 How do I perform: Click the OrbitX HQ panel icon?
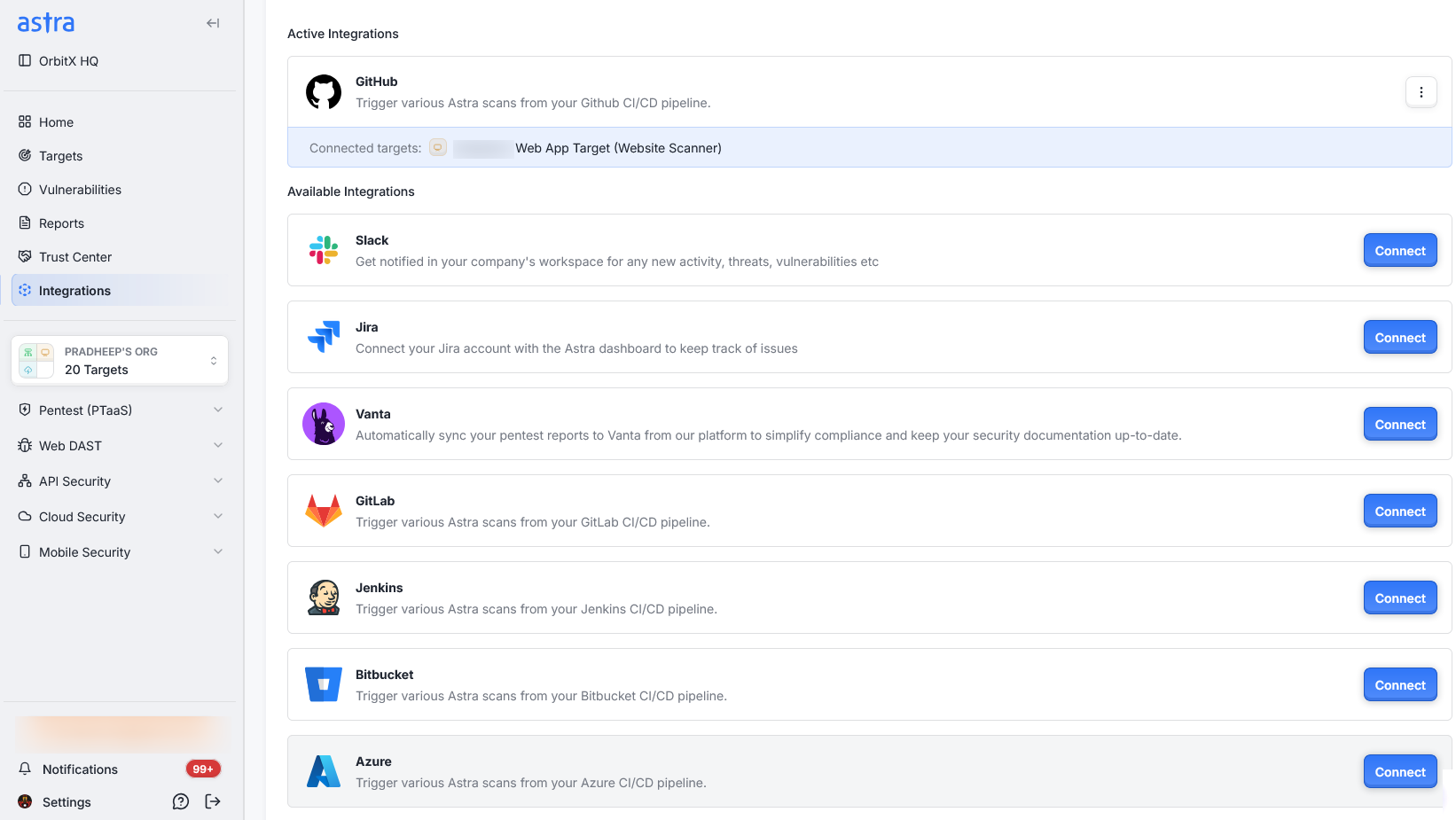(x=25, y=60)
